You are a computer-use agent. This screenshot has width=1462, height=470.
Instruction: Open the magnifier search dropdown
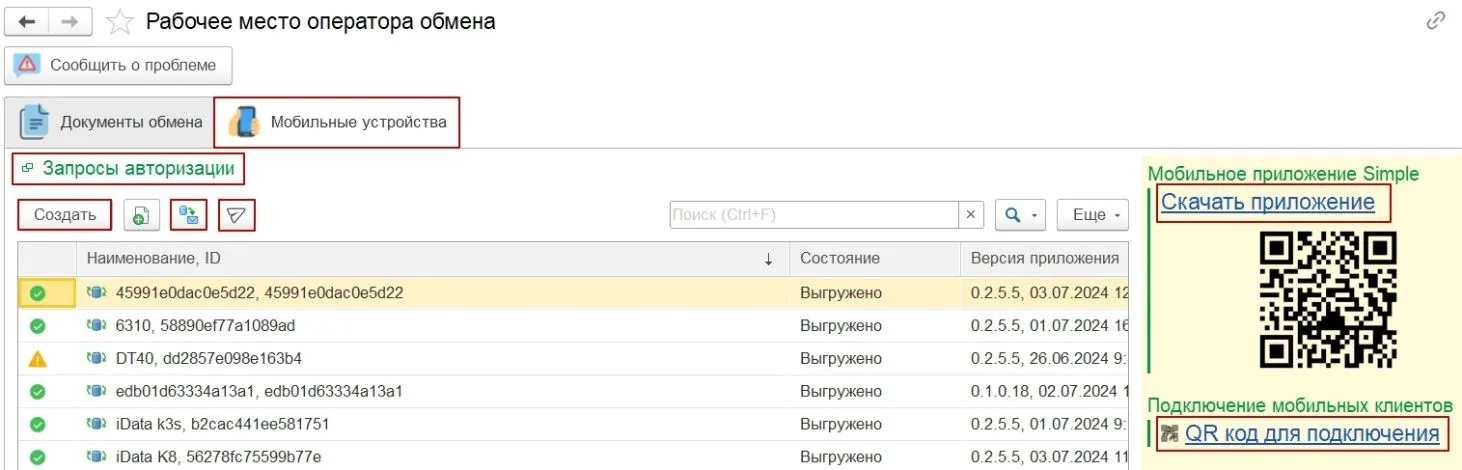pyautogui.click(x=1020, y=215)
